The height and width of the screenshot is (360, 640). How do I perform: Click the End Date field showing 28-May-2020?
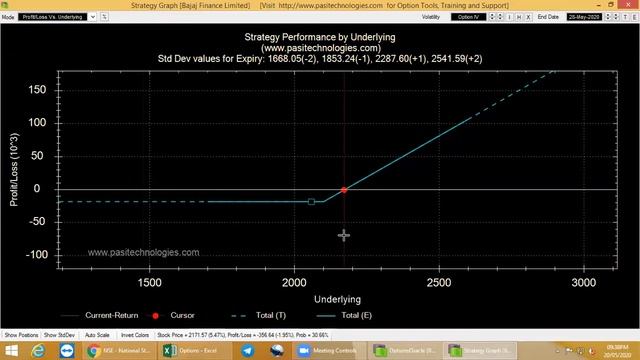pyautogui.click(x=584, y=17)
